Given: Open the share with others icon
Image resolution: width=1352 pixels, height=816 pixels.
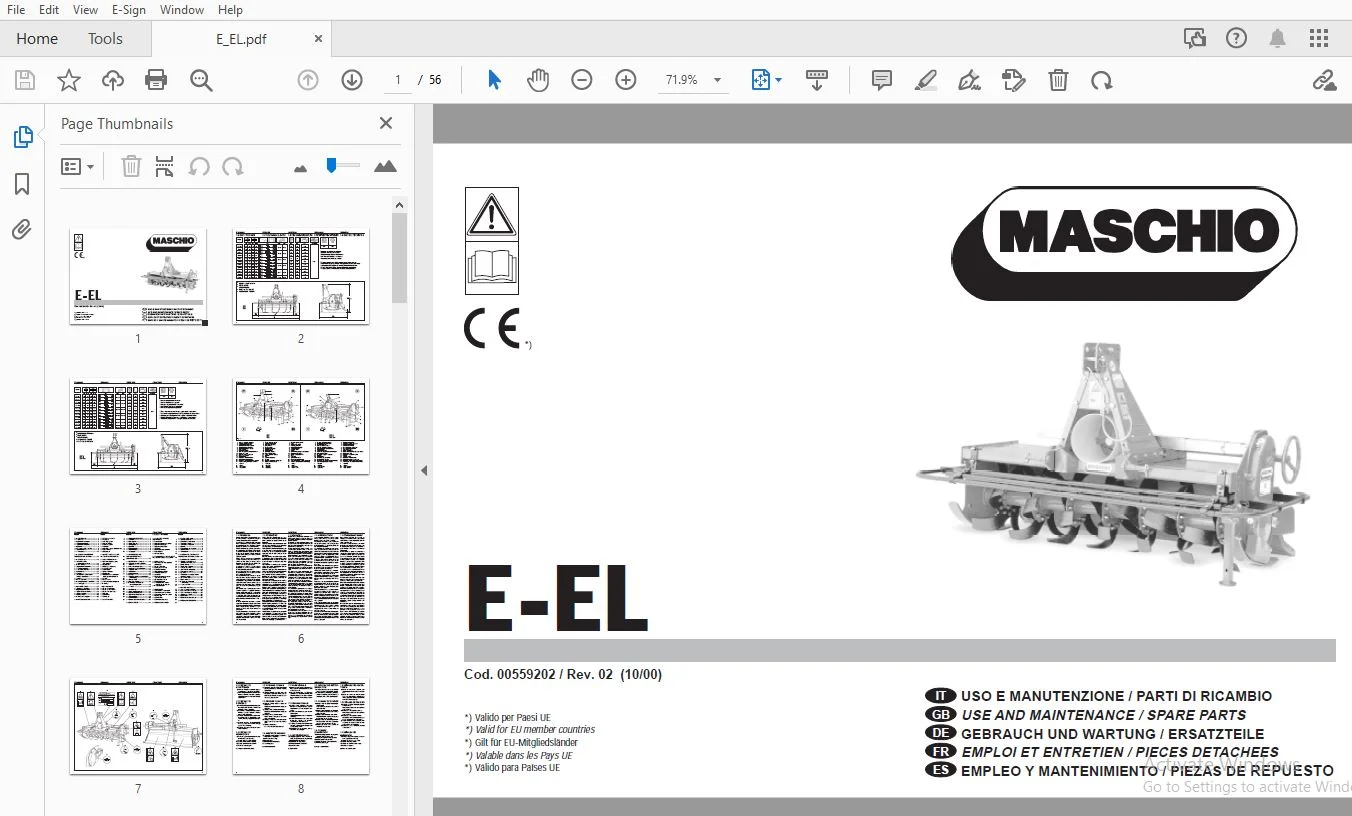Looking at the screenshot, I should (1194, 39).
